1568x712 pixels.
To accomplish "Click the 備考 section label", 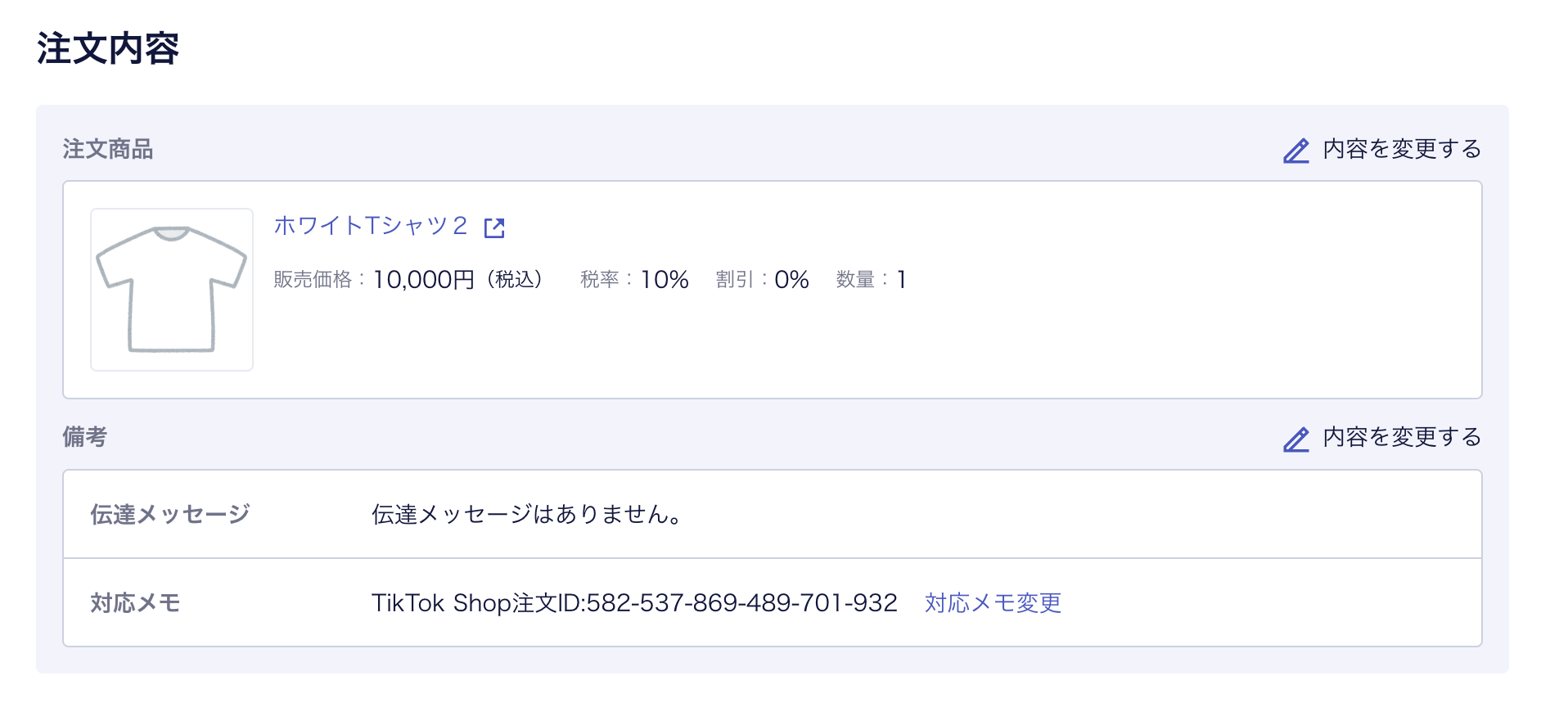I will (85, 437).
